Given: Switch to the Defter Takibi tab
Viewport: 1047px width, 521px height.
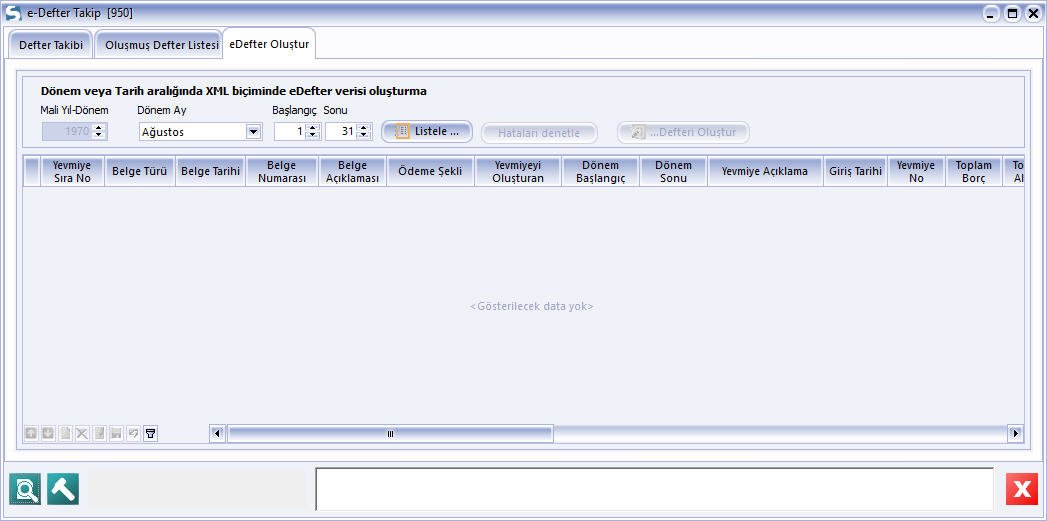Looking at the screenshot, I should point(51,45).
